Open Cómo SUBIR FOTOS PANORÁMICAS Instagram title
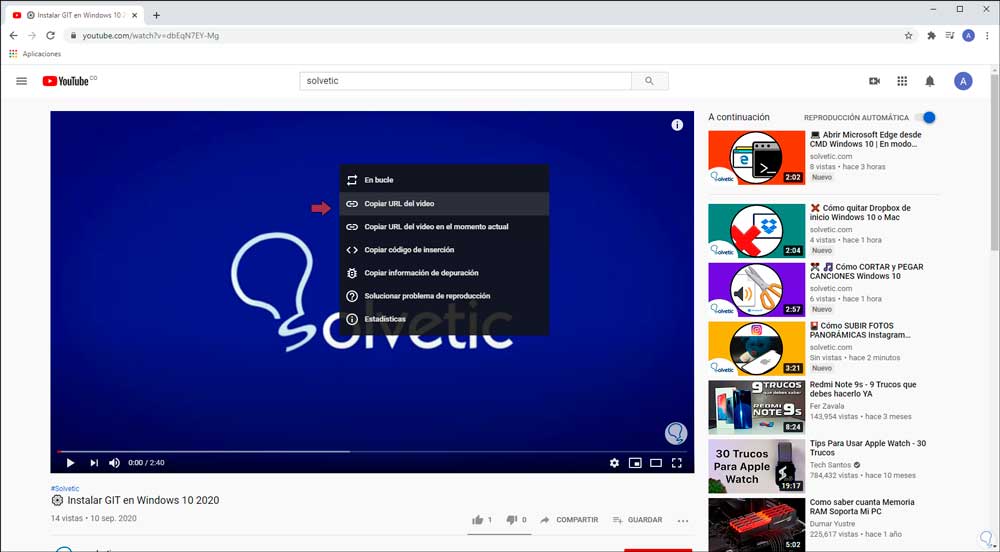Screen dimensions: 1000x552 [860, 330]
